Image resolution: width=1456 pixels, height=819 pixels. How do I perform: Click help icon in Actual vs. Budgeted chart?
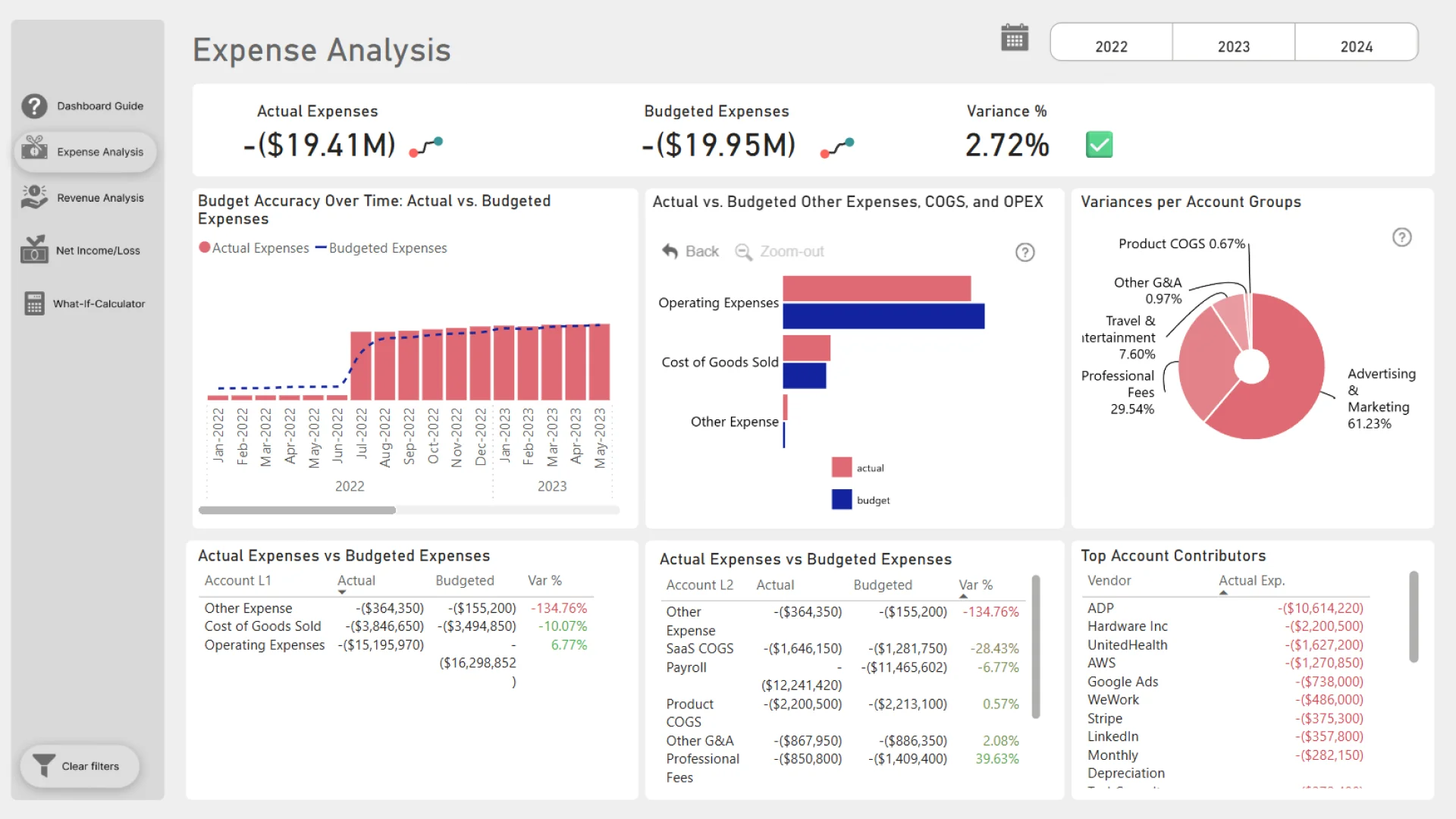point(1025,253)
